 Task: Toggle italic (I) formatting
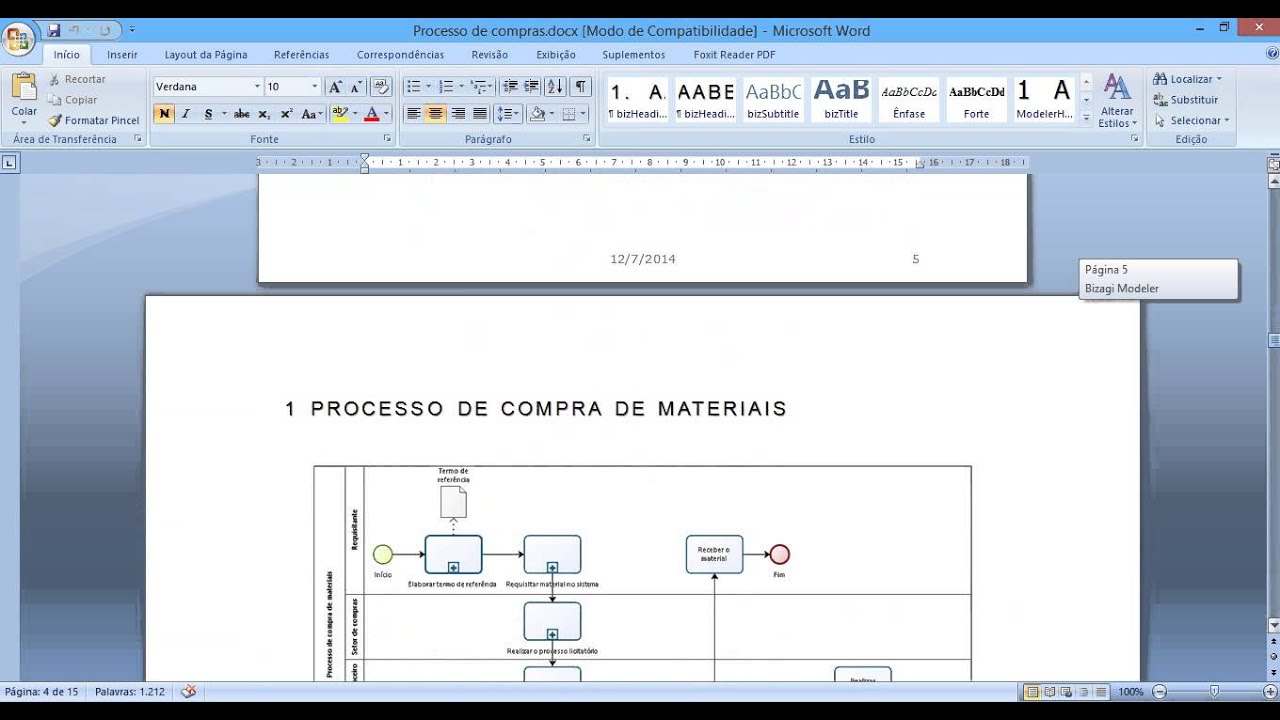tap(185, 114)
